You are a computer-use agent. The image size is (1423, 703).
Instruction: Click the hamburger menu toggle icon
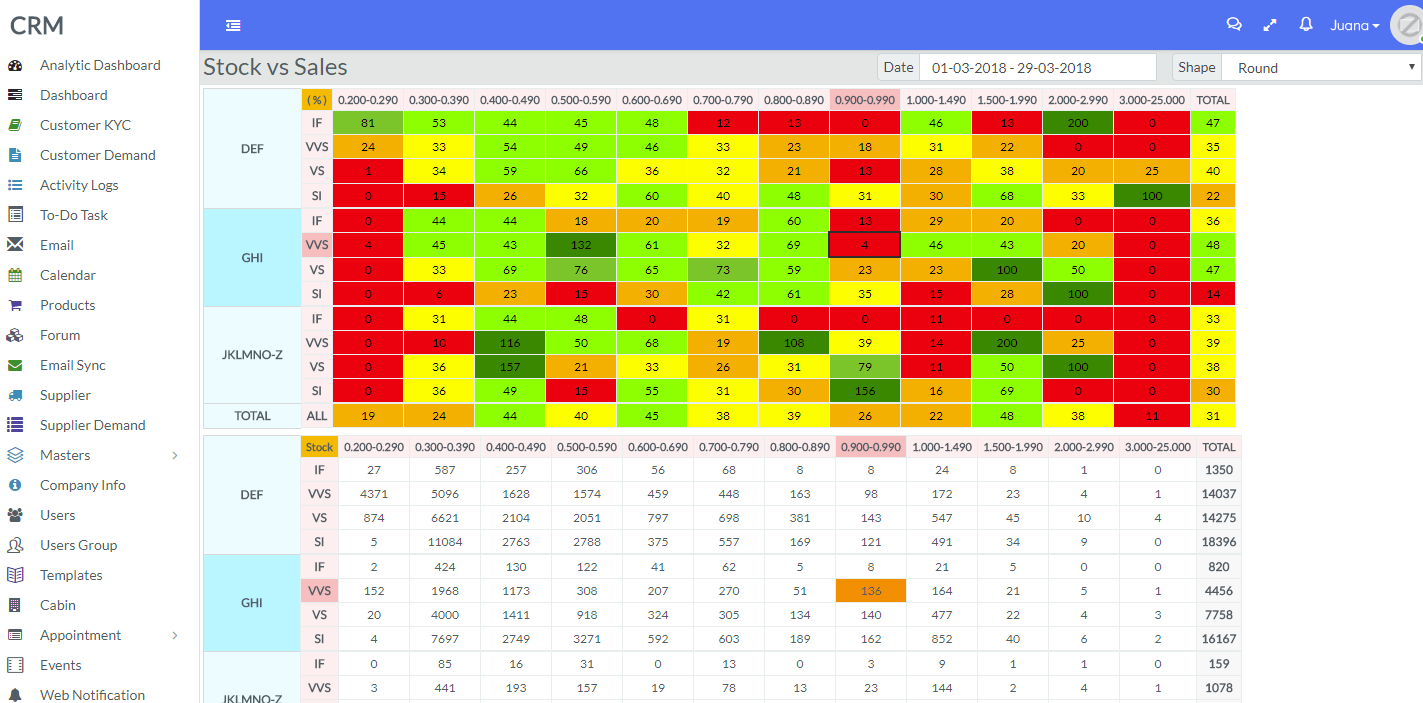pos(233,26)
